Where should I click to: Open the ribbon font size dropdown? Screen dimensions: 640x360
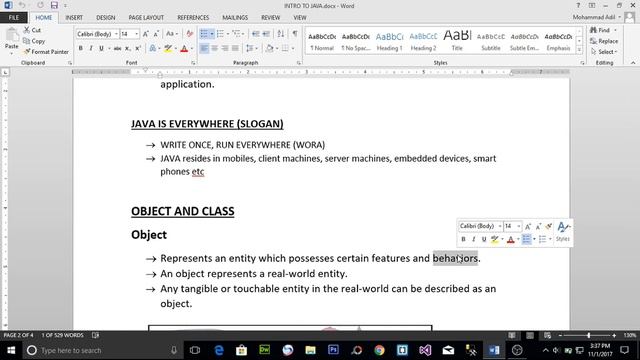pyautogui.click(x=136, y=34)
